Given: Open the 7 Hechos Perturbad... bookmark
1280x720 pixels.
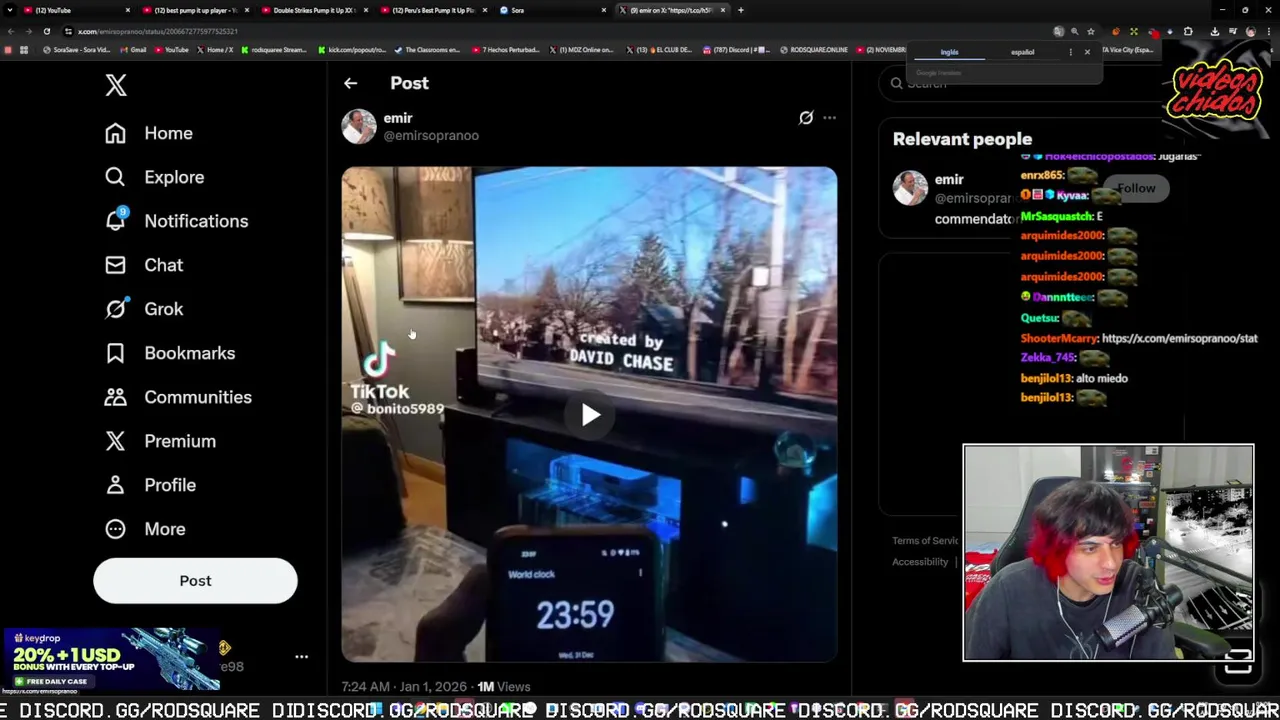Looking at the screenshot, I should pos(506,50).
